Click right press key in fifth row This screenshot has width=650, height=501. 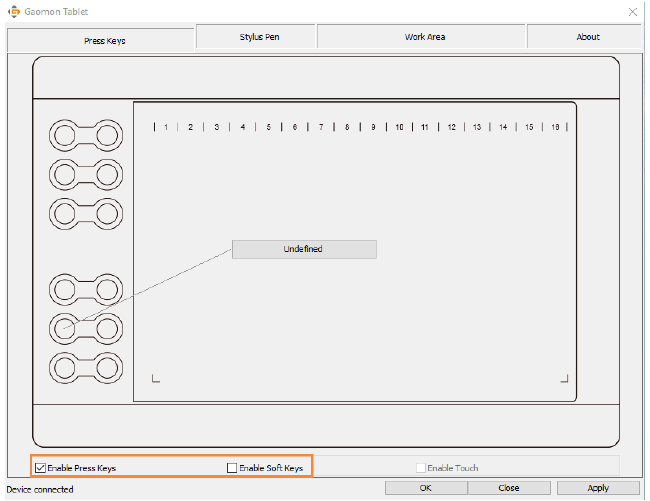107,329
